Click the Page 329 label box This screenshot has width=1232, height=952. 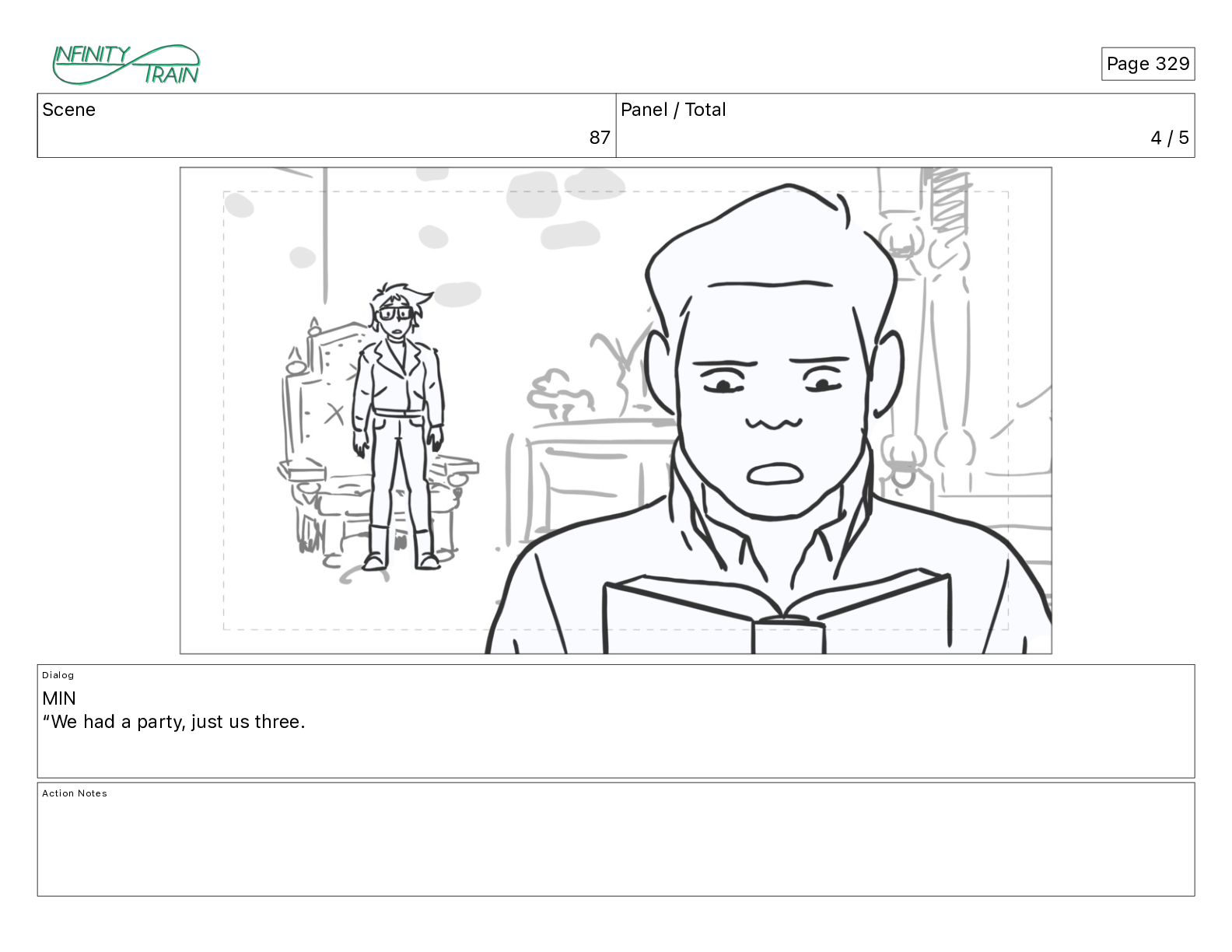(x=1147, y=64)
